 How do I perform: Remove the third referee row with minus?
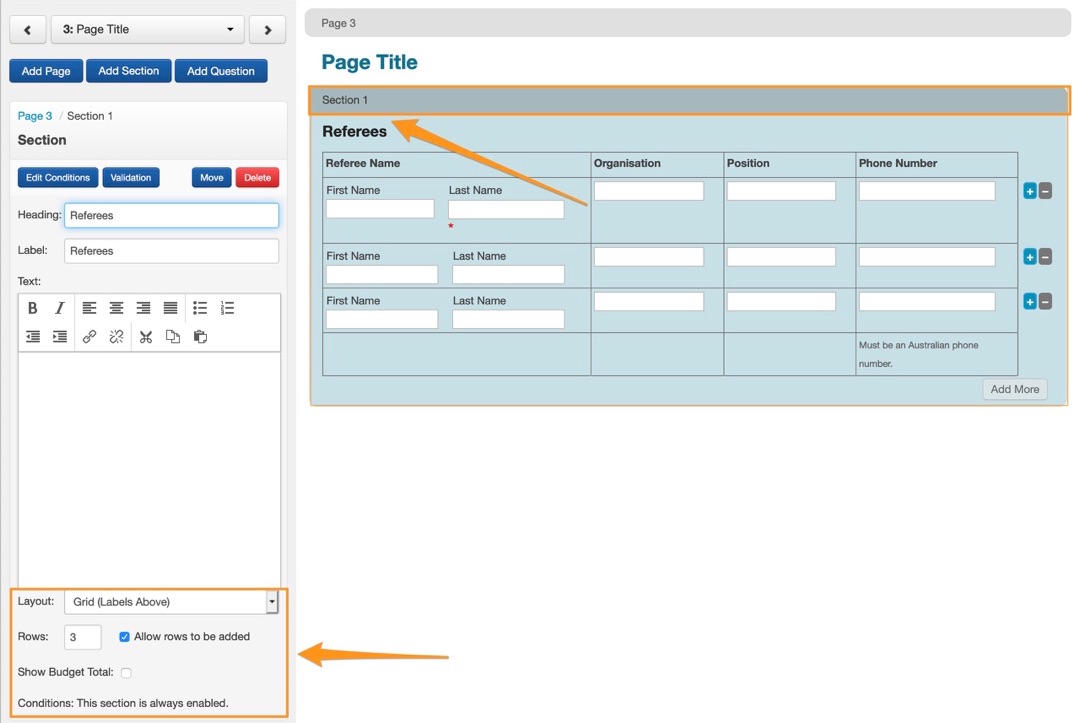(x=1045, y=302)
